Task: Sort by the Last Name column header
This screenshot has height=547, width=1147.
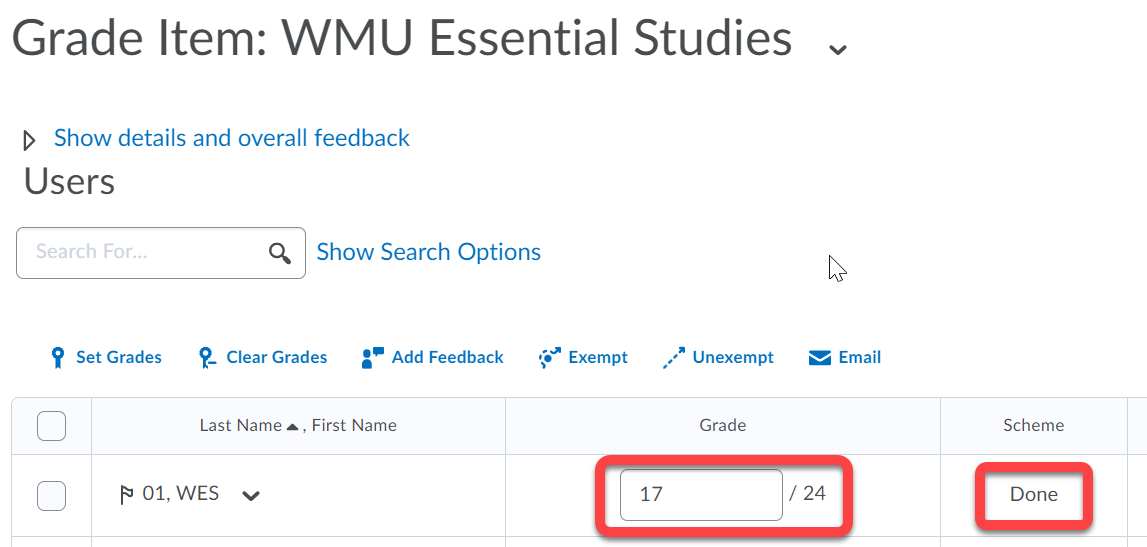Action: [x=241, y=425]
